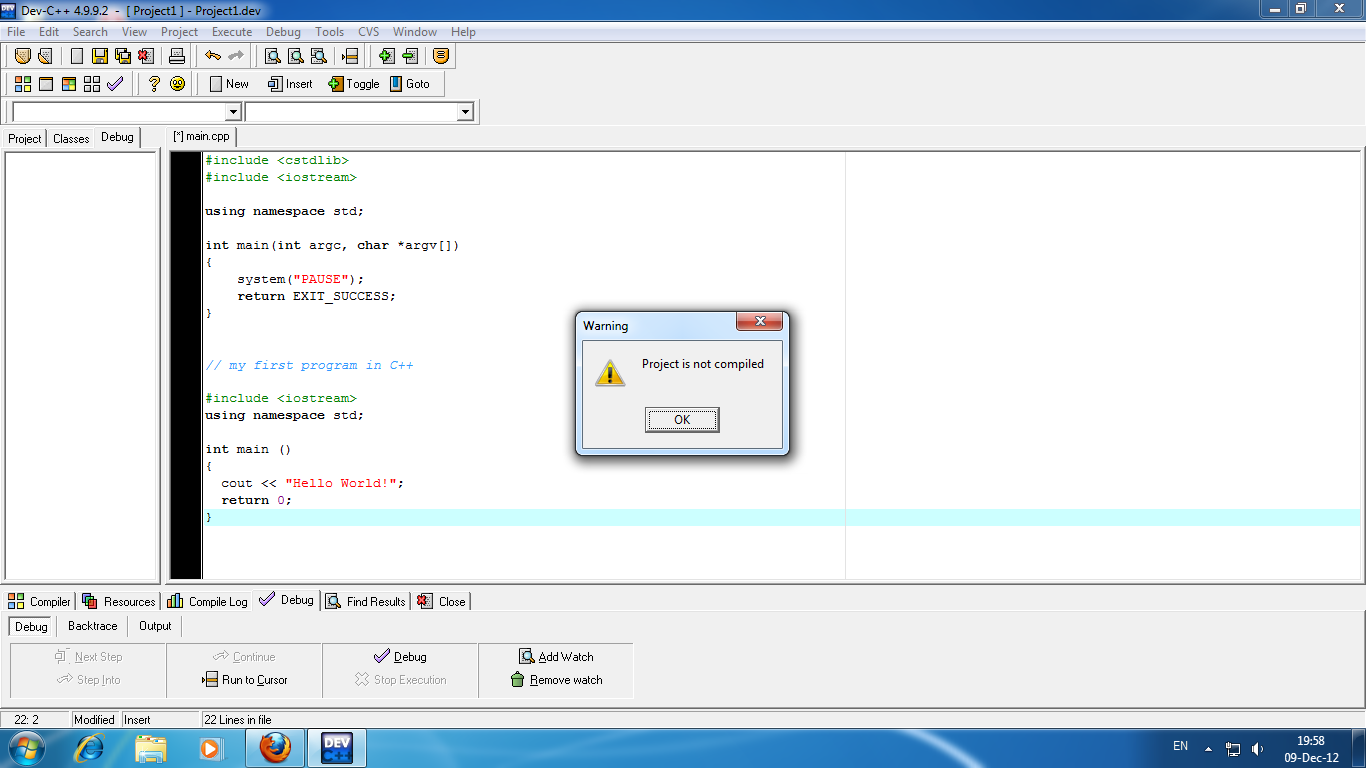The height and width of the screenshot is (768, 1366).
Task: Click the Remove watch button
Action: [x=556, y=680]
